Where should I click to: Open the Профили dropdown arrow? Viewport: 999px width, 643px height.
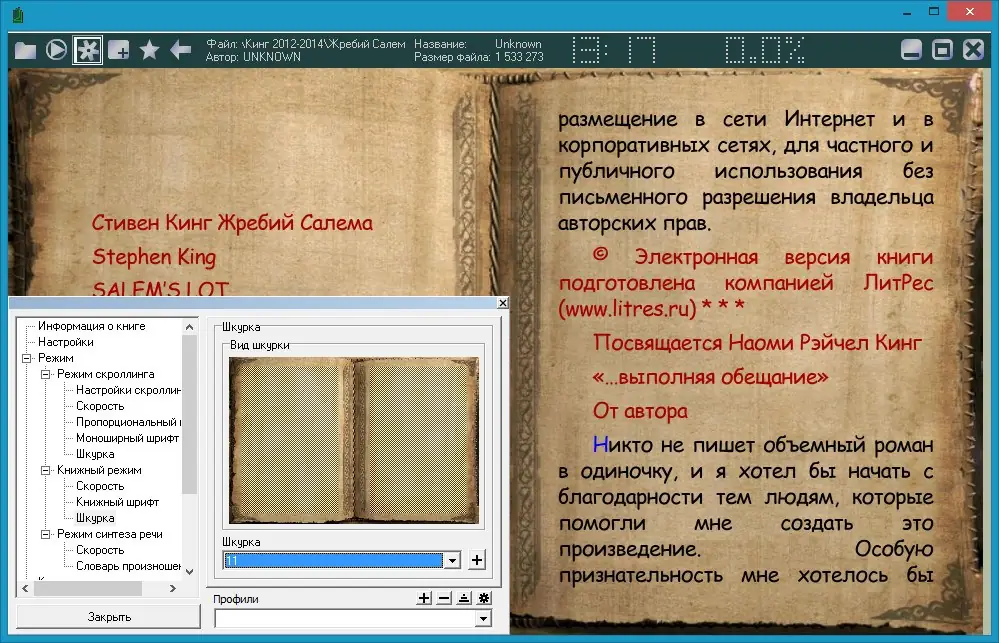click(x=484, y=618)
